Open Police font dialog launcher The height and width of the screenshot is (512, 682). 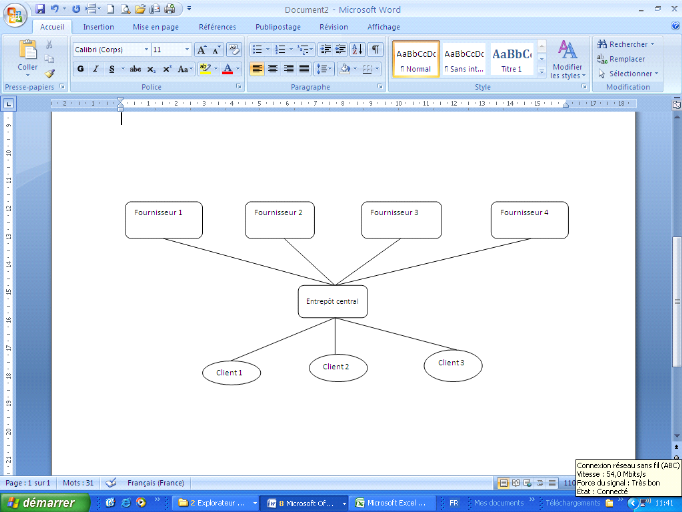click(x=238, y=87)
